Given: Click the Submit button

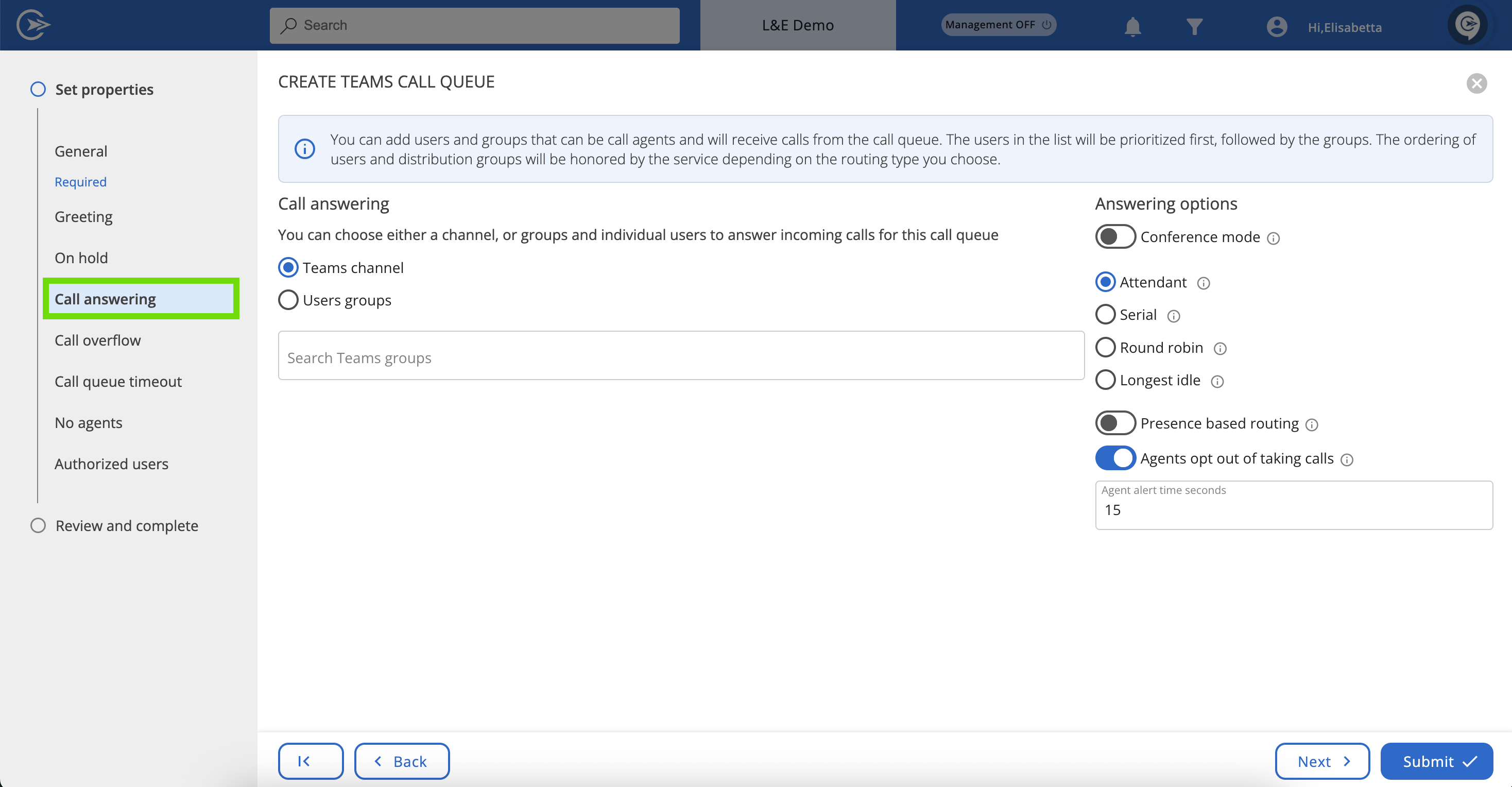Looking at the screenshot, I should click(1436, 761).
